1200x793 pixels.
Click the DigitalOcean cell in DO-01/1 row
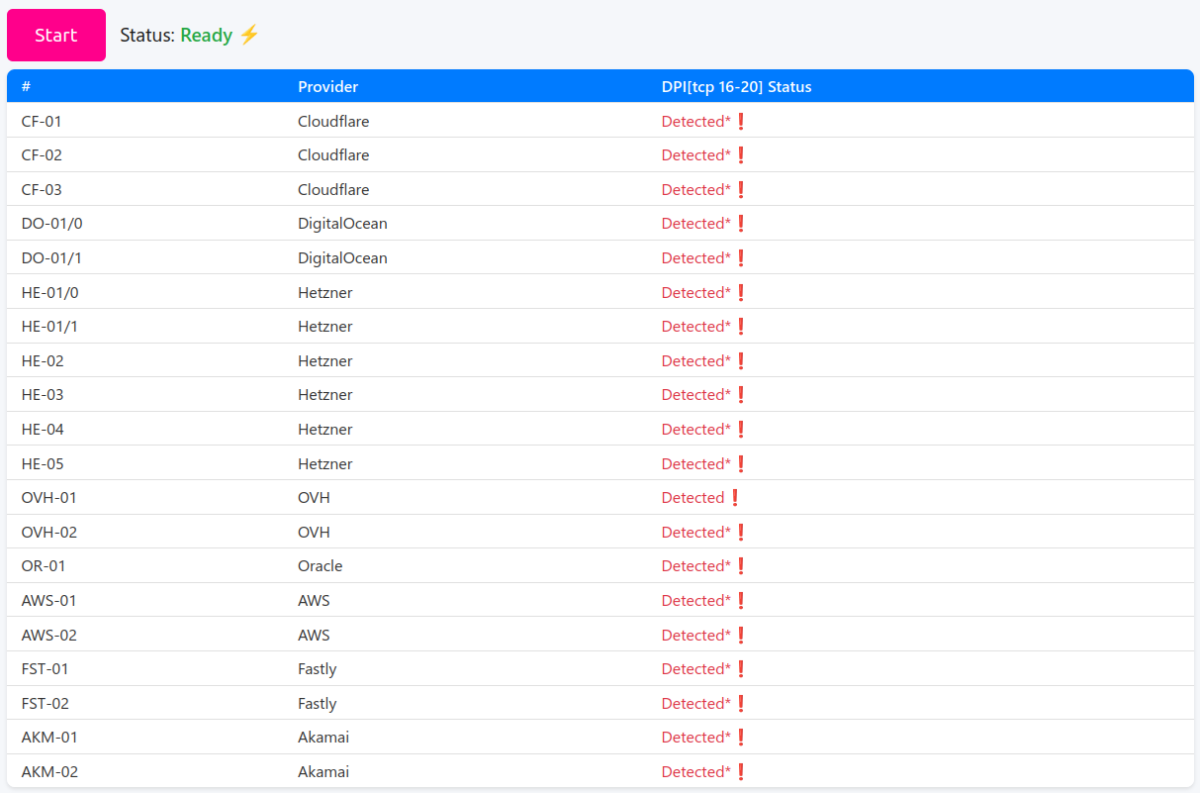(342, 258)
